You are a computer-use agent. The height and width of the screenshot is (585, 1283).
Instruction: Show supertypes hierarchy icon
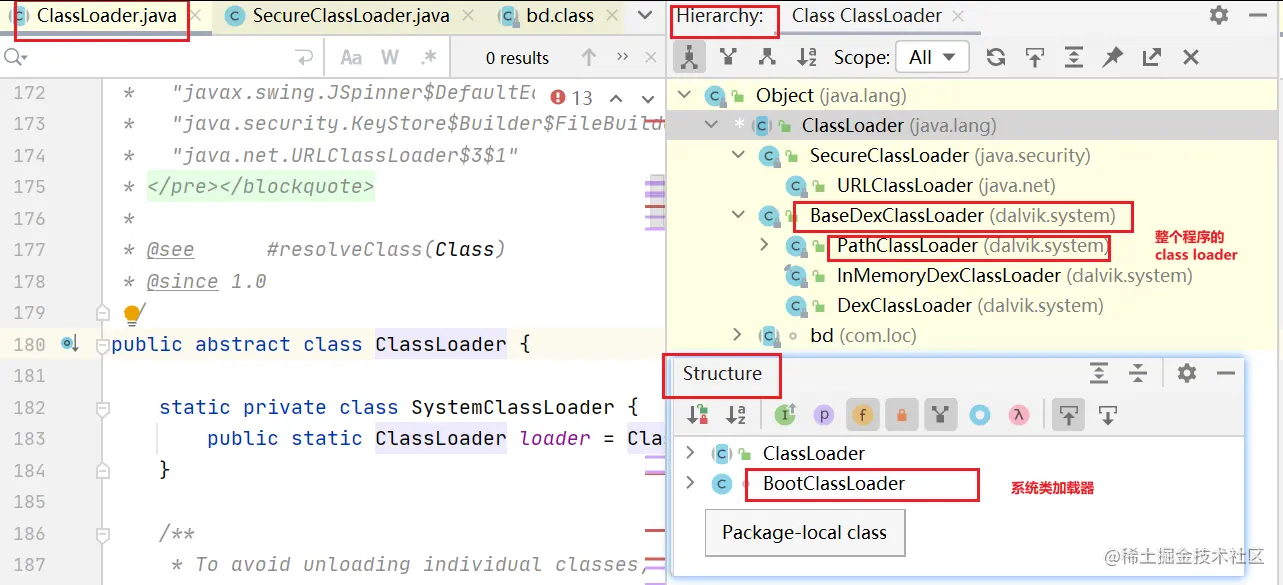(728, 57)
